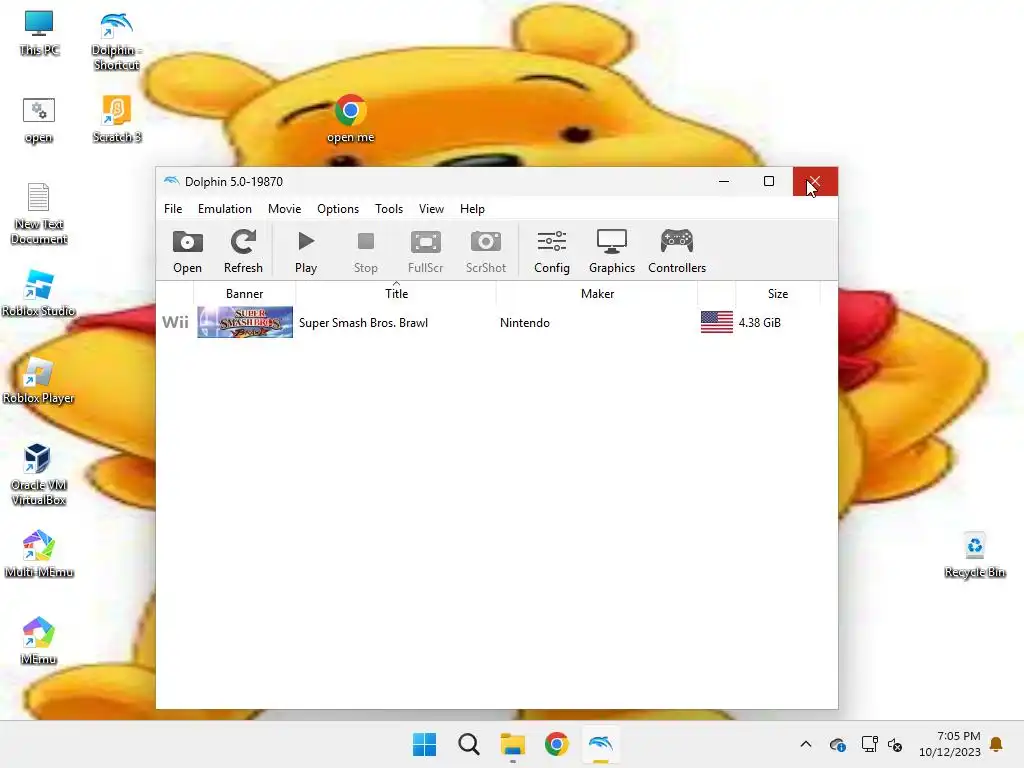Click the US flag region icon
The height and width of the screenshot is (768, 1024).
coord(716,322)
